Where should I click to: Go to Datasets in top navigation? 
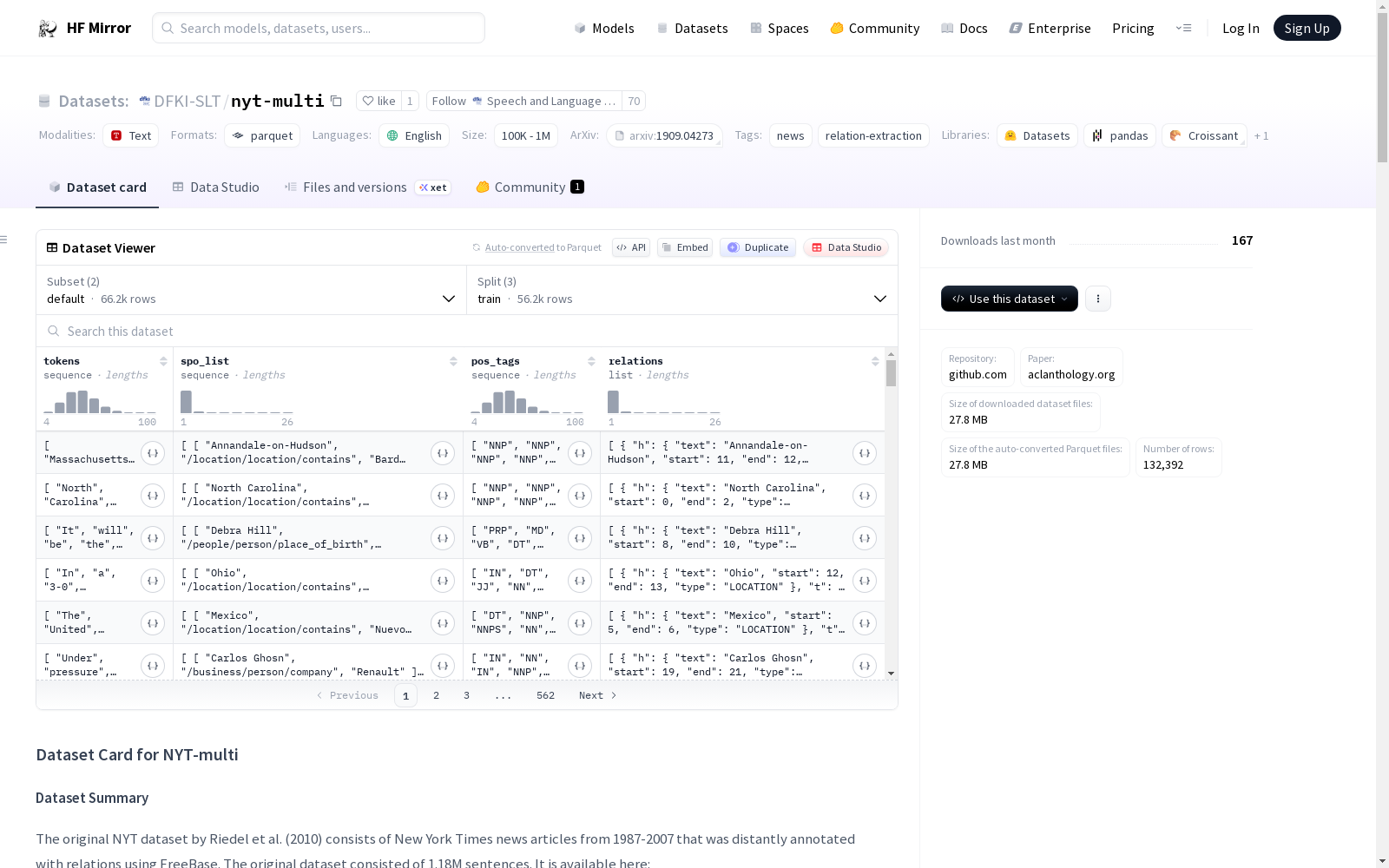pyautogui.click(x=692, y=28)
